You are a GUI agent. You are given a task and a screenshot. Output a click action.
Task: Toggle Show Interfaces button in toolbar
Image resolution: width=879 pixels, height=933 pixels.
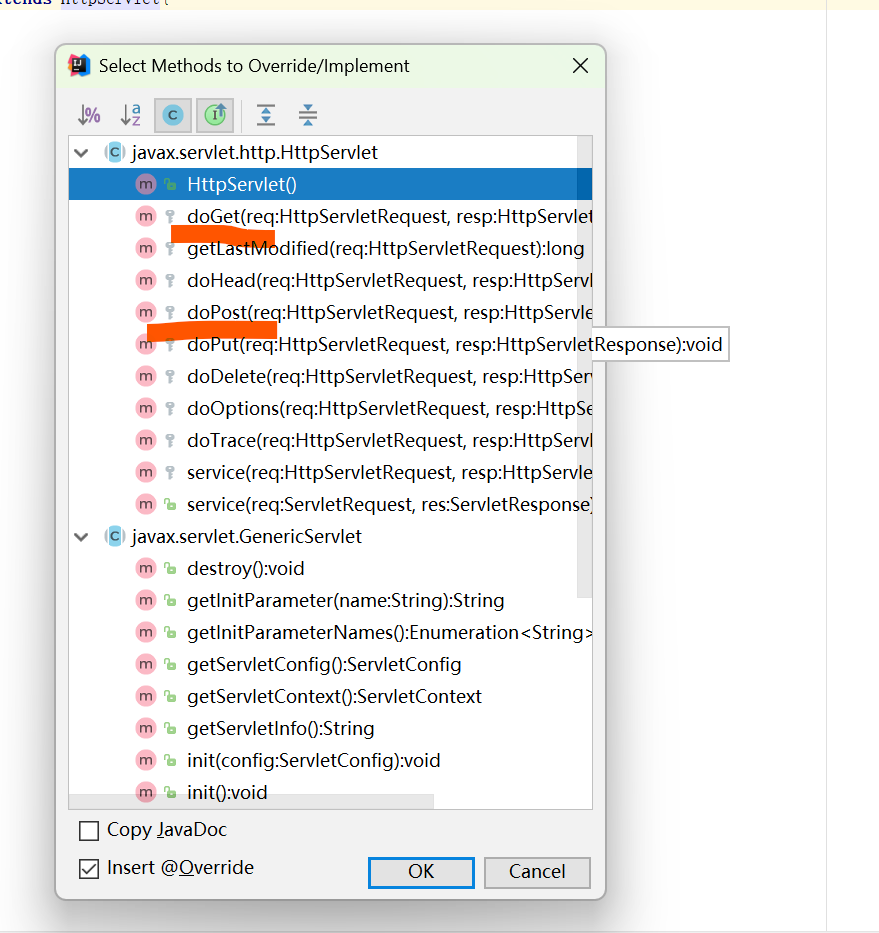215,115
